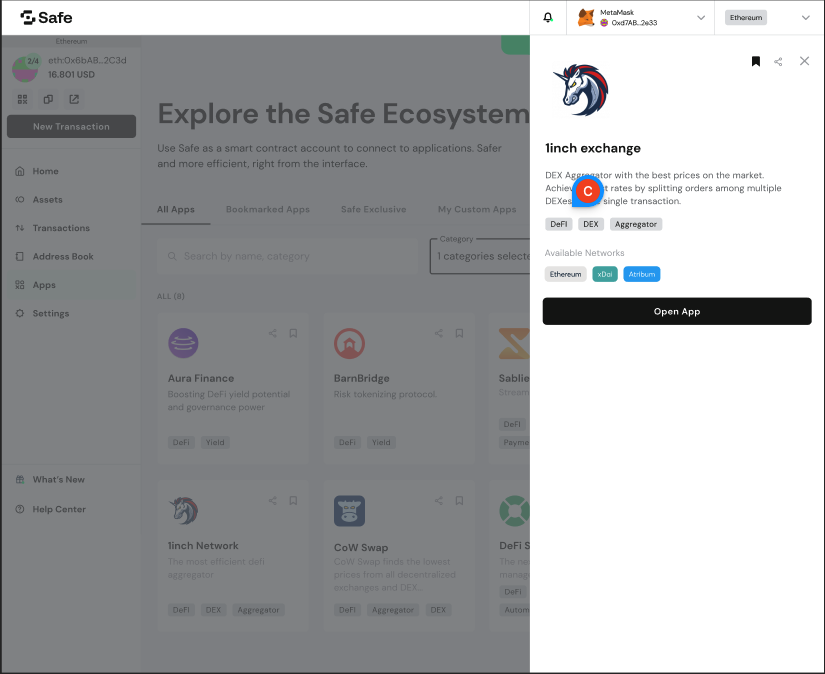Viewport: 825px width, 674px height.
Task: Click the Open App button
Action: [x=677, y=311]
